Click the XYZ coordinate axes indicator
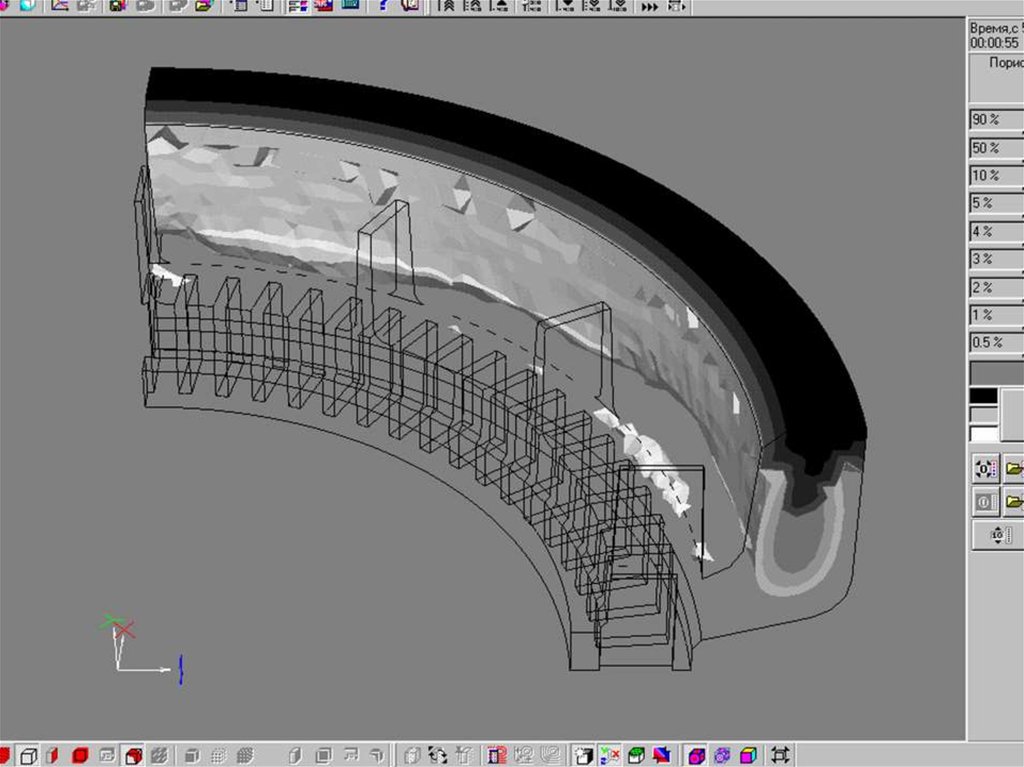1024x767 pixels. point(130,645)
